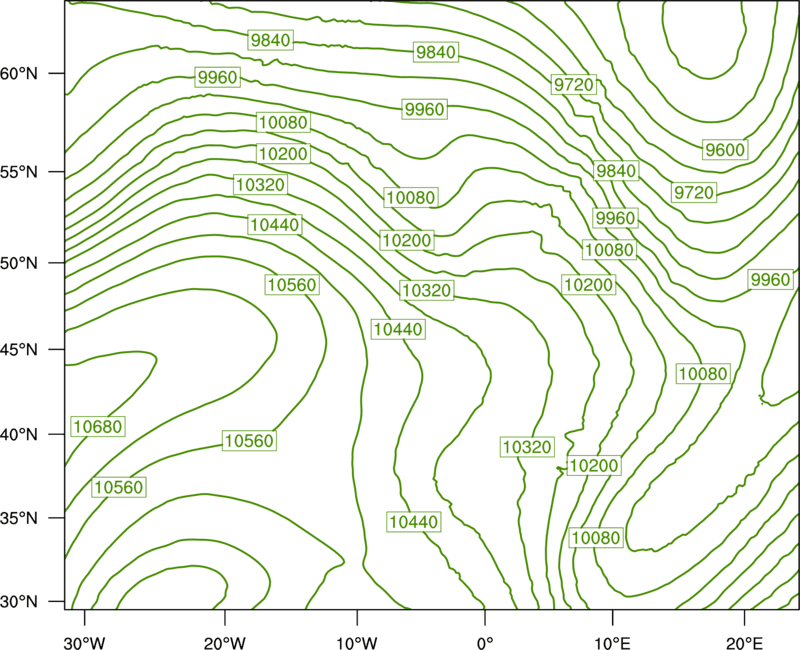Click the 9960 label at the far right edge
The image size is (800, 650).
(770, 280)
